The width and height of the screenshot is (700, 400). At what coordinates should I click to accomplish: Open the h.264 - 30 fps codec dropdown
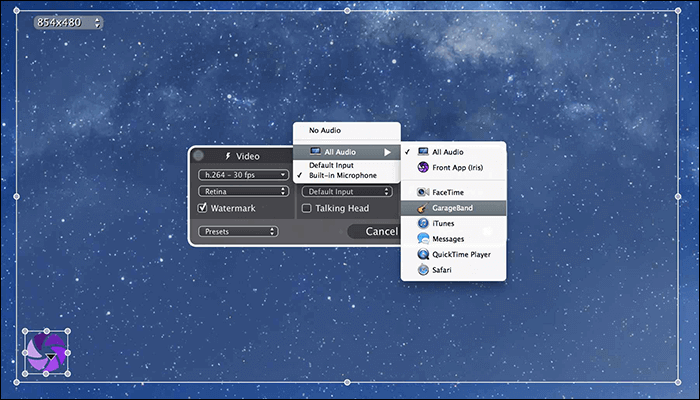coord(243,174)
